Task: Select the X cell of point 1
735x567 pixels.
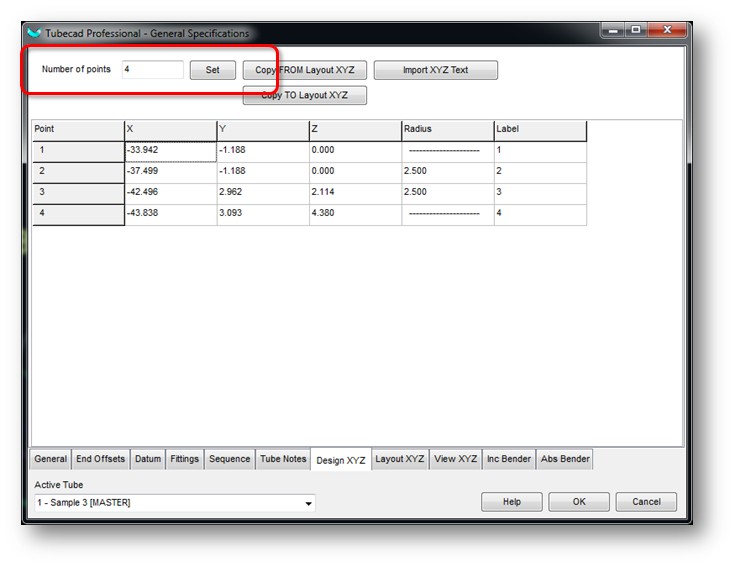Action: 170,151
